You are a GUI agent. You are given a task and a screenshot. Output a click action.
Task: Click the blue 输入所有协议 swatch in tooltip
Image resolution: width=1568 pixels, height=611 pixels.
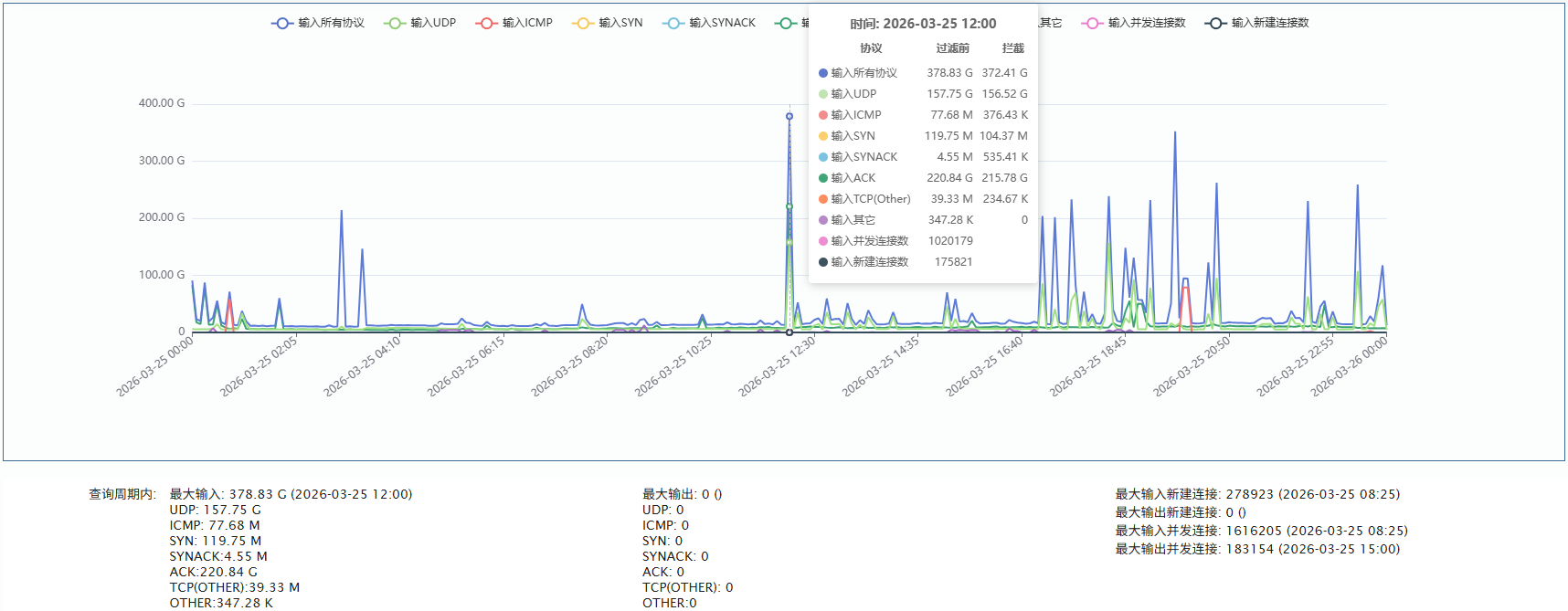(823, 73)
